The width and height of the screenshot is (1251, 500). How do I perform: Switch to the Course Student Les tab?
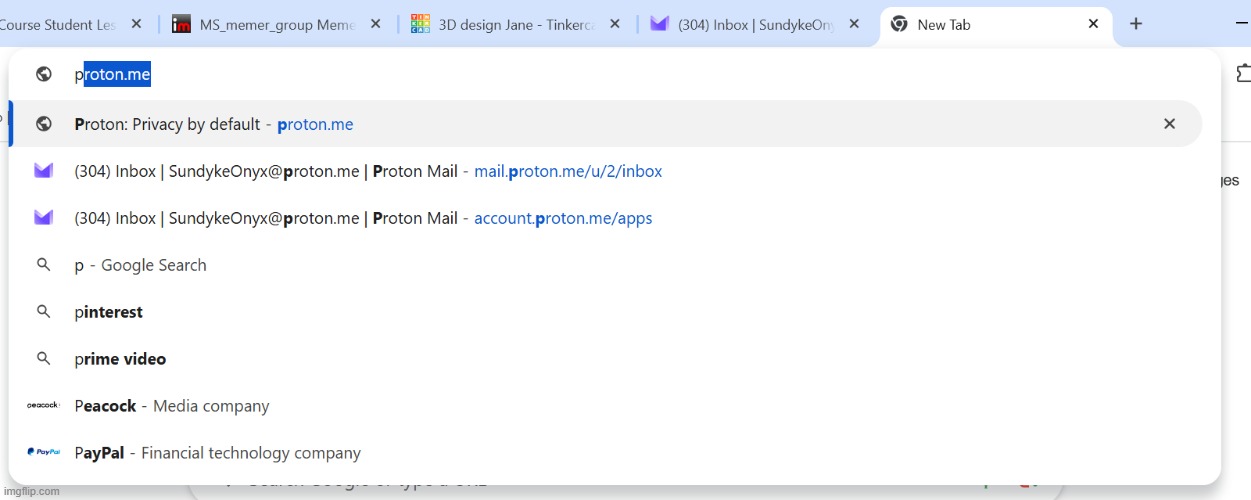pos(70,24)
